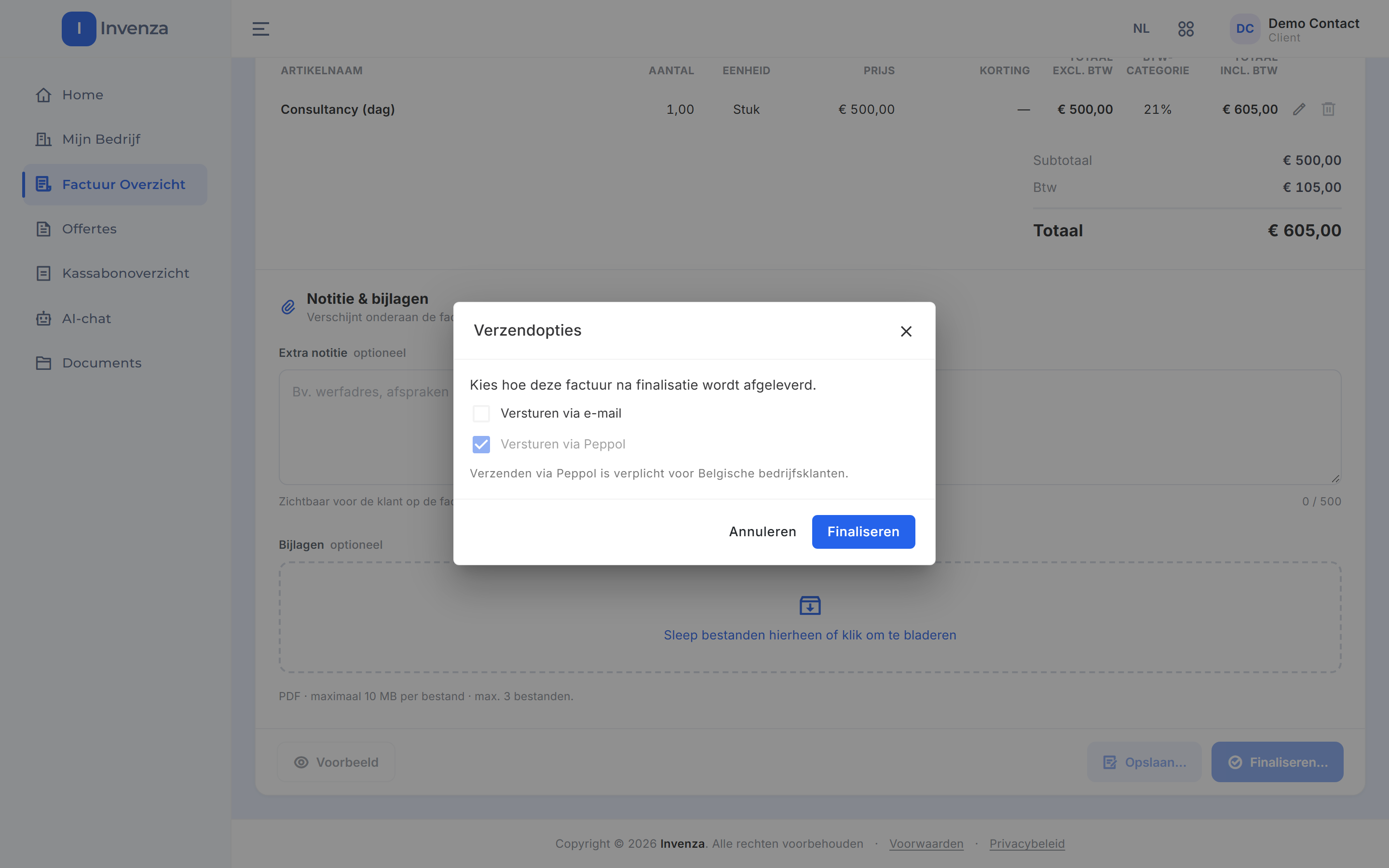
Task: Open AI-chat in sidebar
Action: [x=115, y=318]
